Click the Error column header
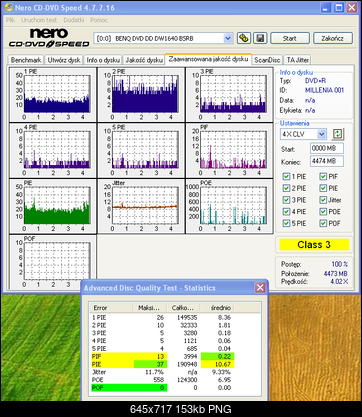 click(x=111, y=308)
